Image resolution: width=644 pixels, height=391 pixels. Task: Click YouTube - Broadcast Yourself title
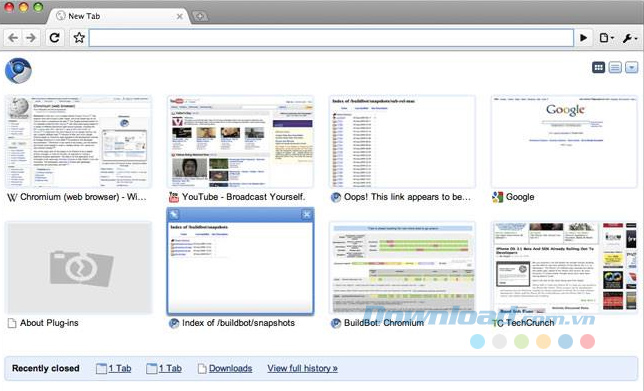tap(244, 197)
